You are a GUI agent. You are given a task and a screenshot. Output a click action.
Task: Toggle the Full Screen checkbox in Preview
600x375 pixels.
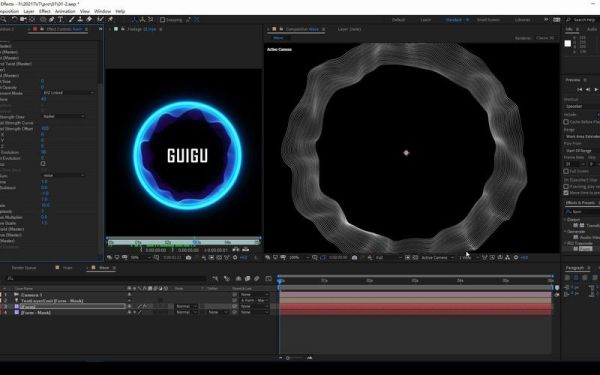click(x=566, y=171)
